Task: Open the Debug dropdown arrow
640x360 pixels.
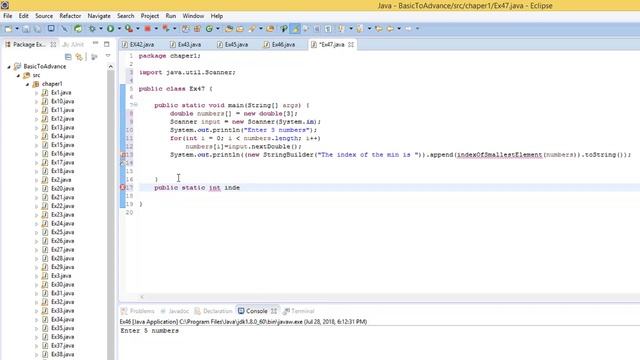Action: click(x=101, y=29)
